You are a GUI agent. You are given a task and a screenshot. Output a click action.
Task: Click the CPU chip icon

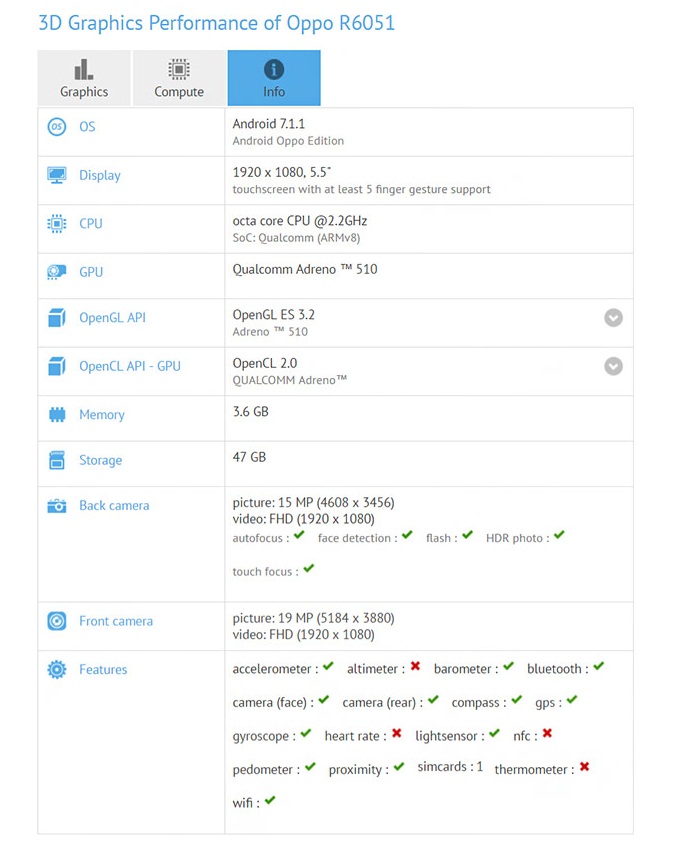[x=57, y=224]
